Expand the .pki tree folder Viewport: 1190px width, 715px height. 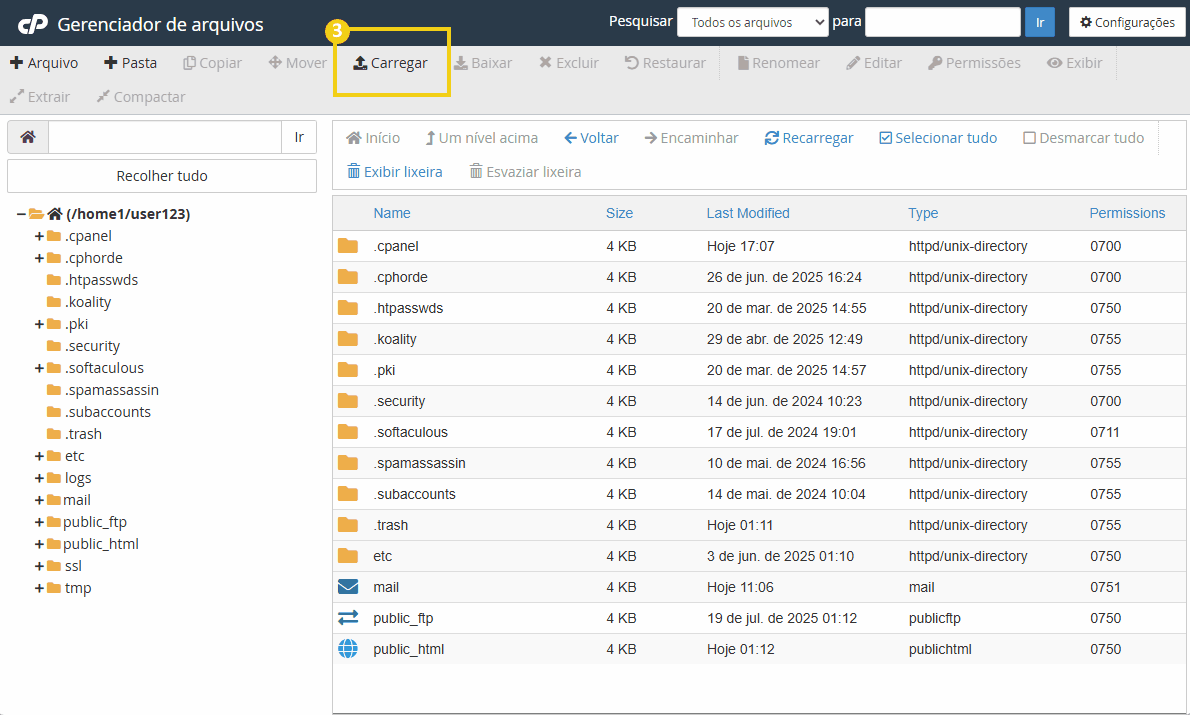tap(39, 324)
